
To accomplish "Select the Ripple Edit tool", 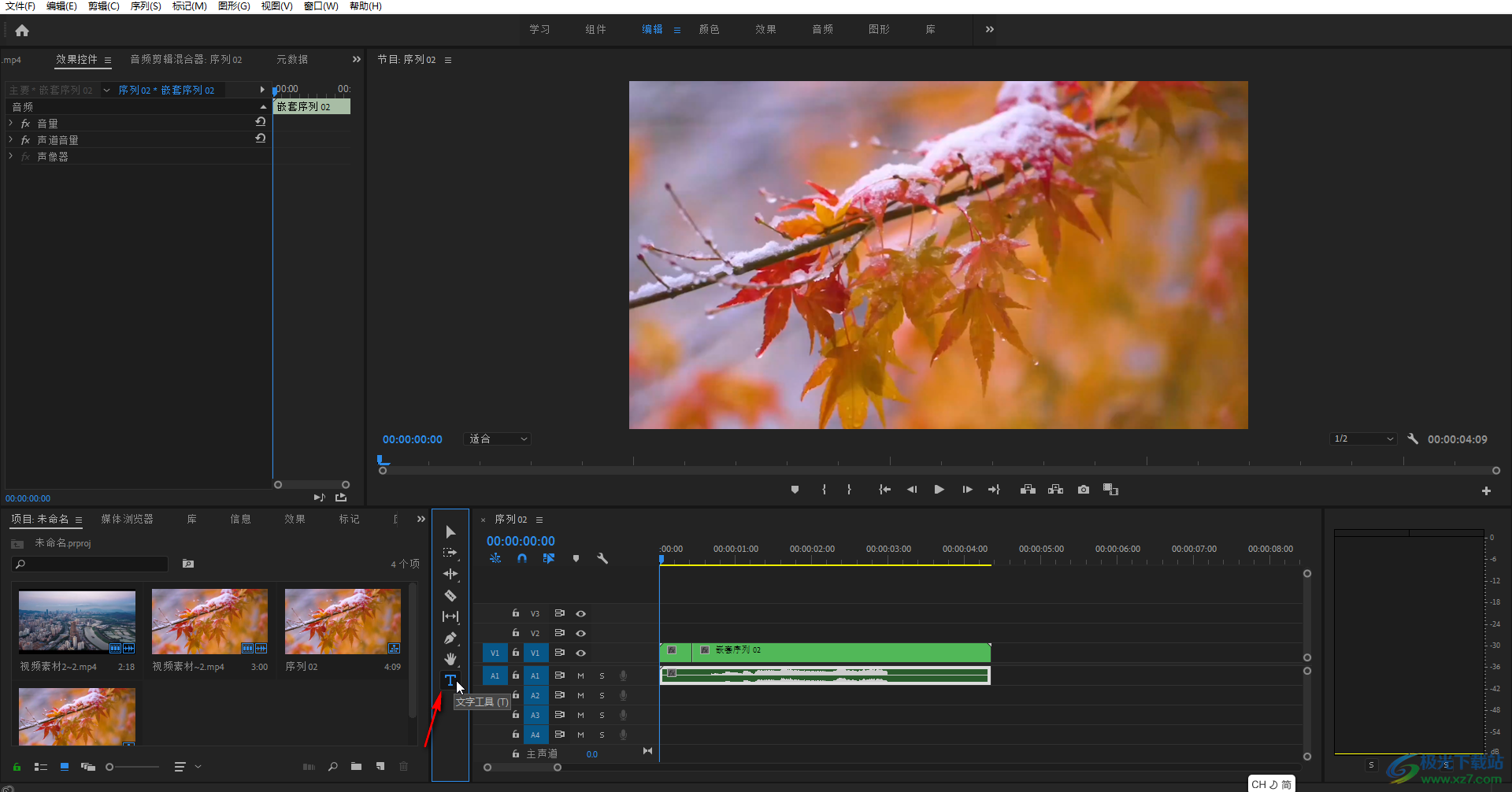I will (x=450, y=574).
